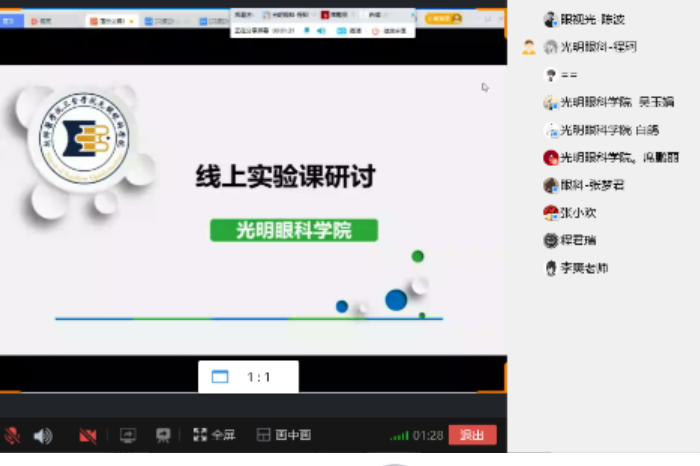Unmute the microphone in bottom toolbar
The image size is (700, 466).
[x=13, y=435]
